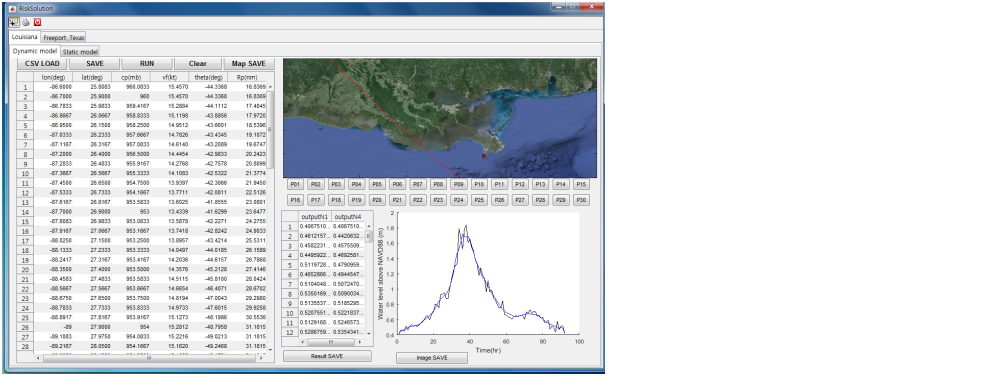The image size is (1000, 375).
Task: Click the CSV LOAD button
Action: [42, 64]
